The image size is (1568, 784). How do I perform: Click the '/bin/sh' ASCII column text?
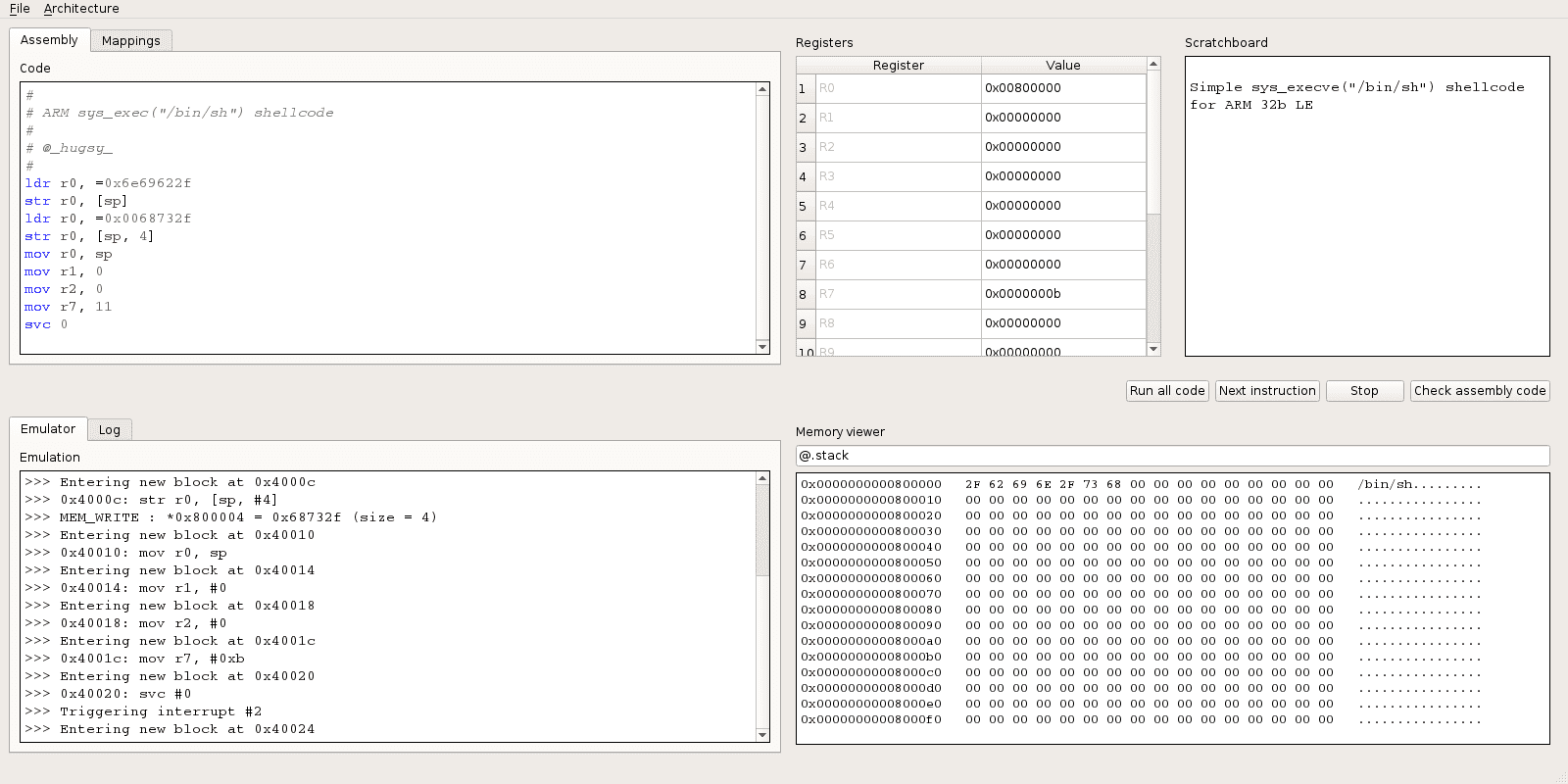1386,484
